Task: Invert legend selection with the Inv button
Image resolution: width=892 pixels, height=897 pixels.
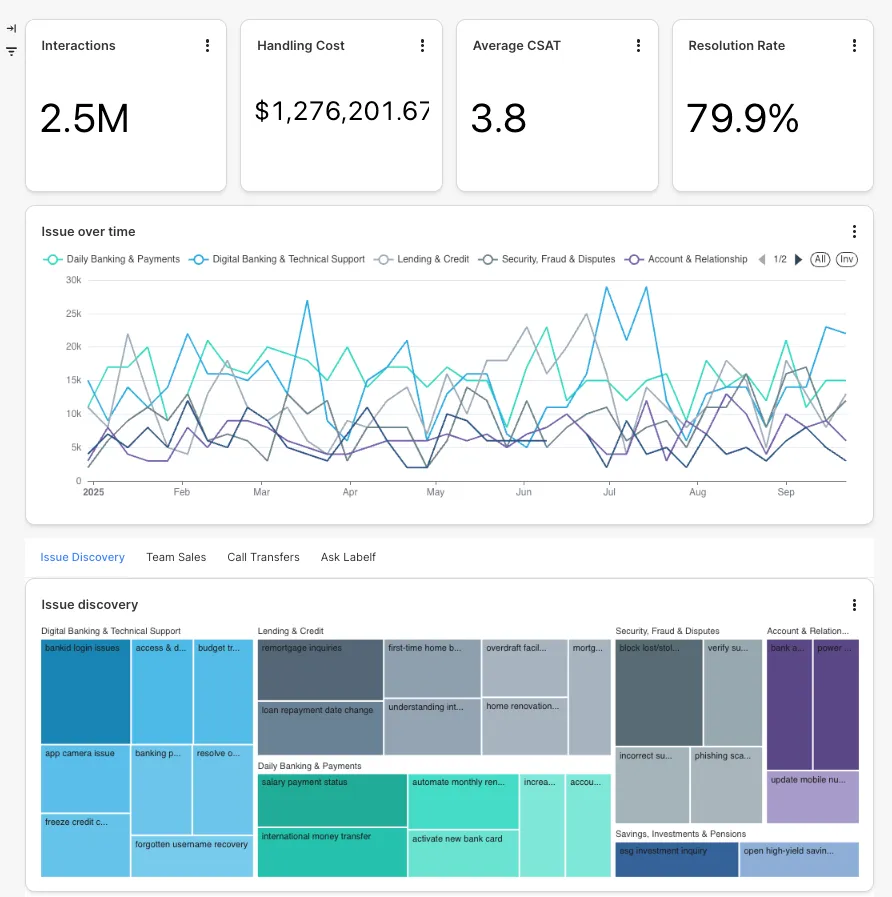Action: (x=847, y=259)
